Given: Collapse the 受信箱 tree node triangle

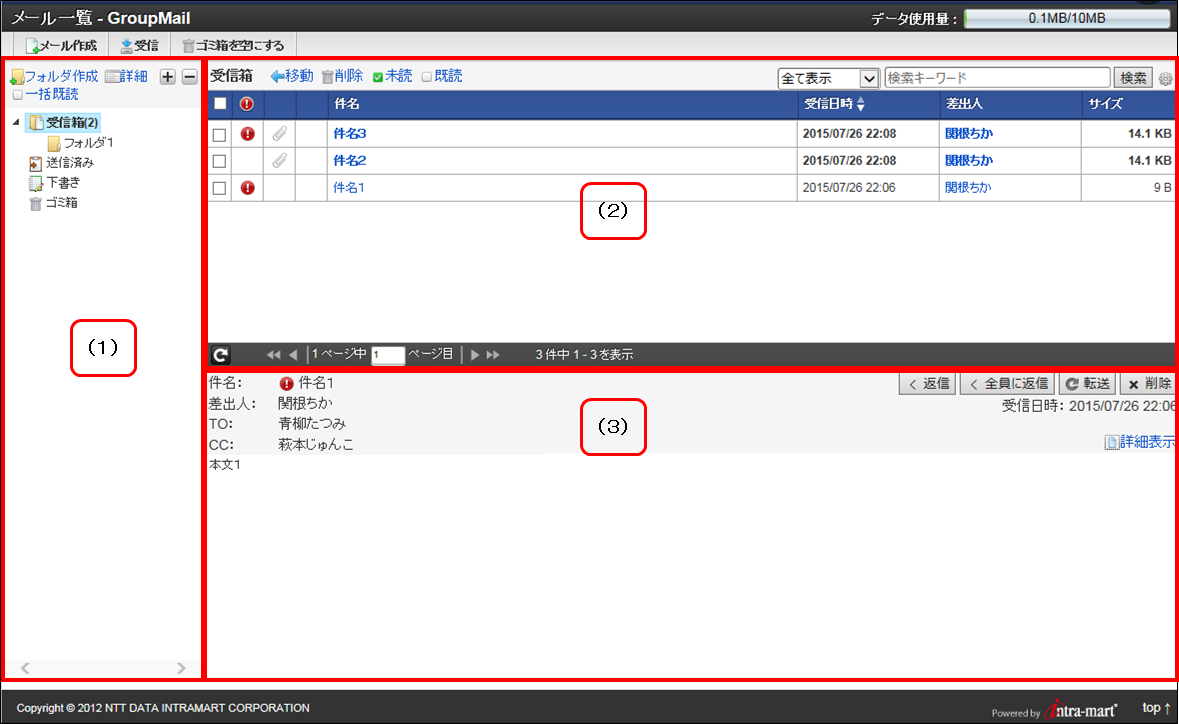Looking at the screenshot, I should [x=17, y=122].
